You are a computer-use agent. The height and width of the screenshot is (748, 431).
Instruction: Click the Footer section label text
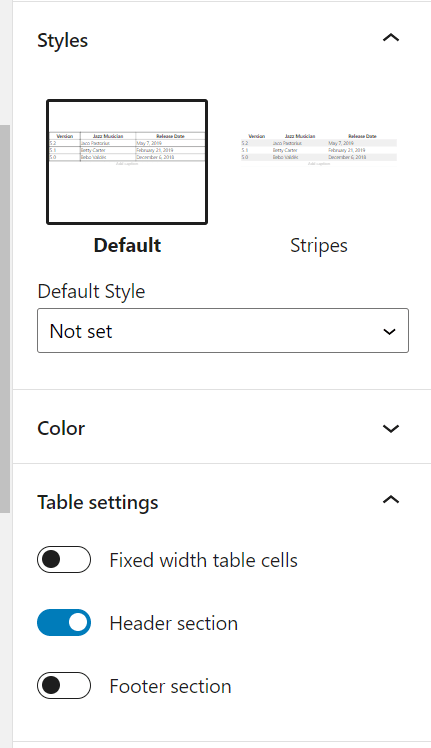tap(170, 686)
